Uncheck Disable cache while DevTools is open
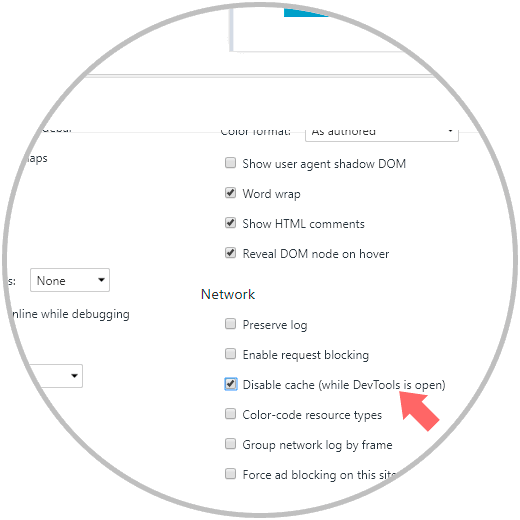The width and height of the screenshot is (520, 520). coord(231,384)
